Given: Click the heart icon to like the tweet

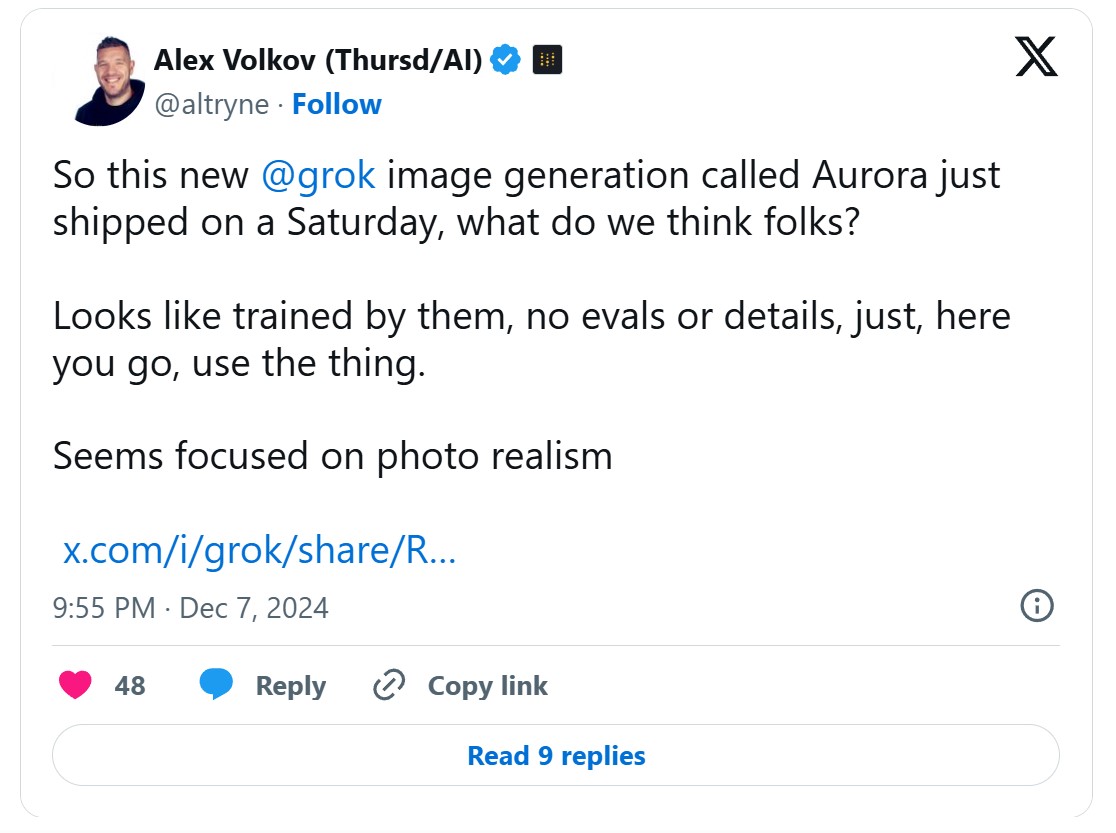Looking at the screenshot, I should pos(74,685).
